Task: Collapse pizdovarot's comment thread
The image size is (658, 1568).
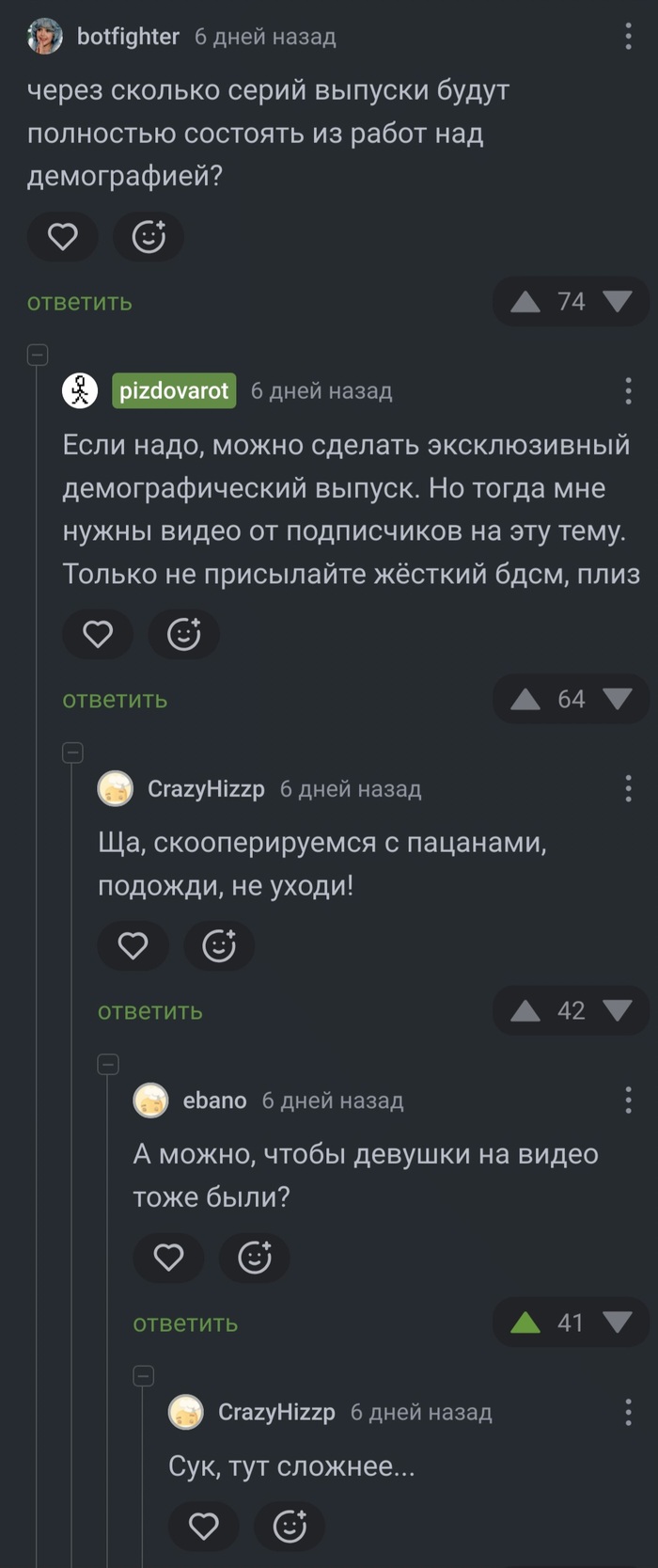Action: click(x=36, y=356)
